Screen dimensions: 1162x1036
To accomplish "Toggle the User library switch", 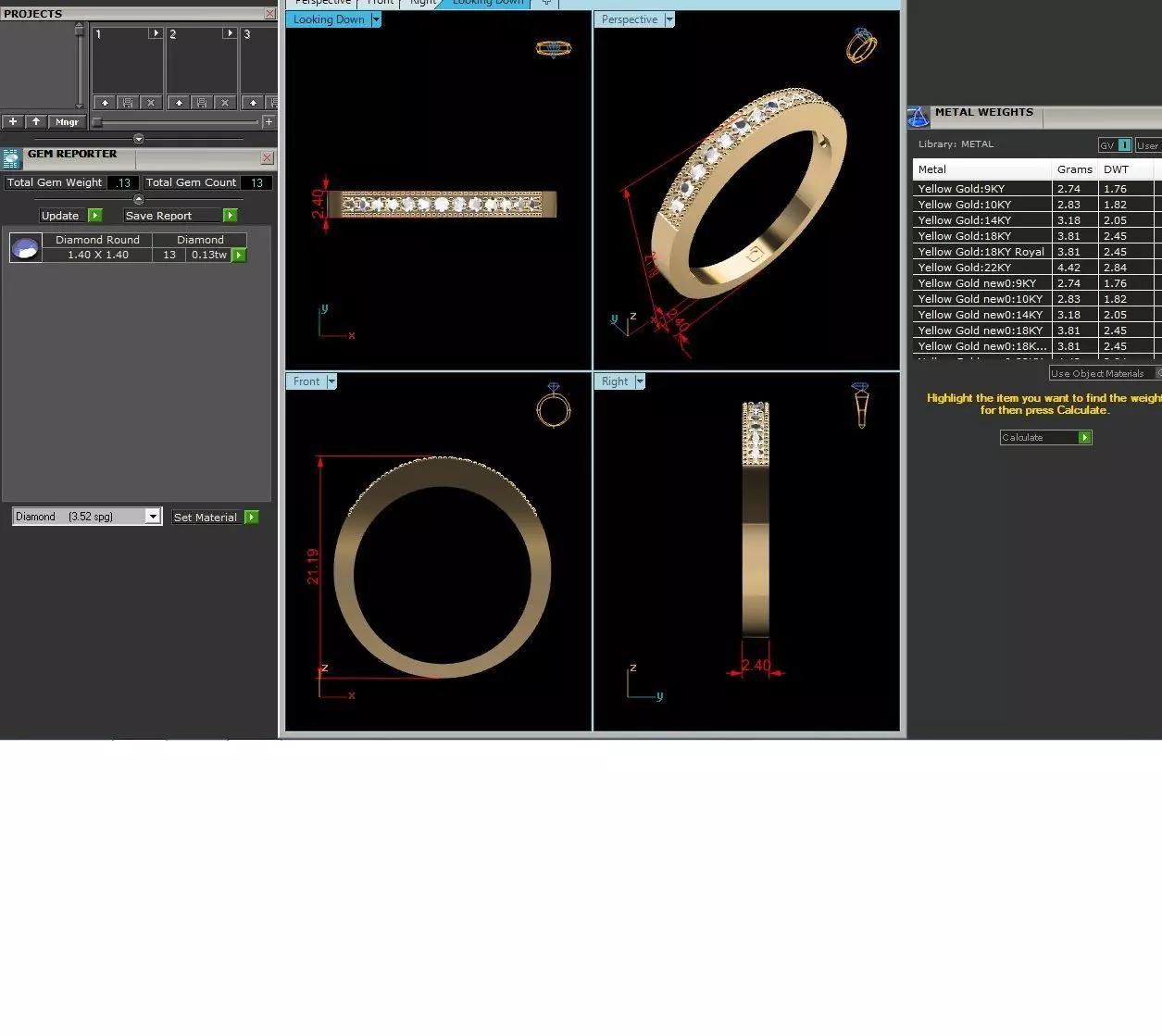I will 1148,145.
